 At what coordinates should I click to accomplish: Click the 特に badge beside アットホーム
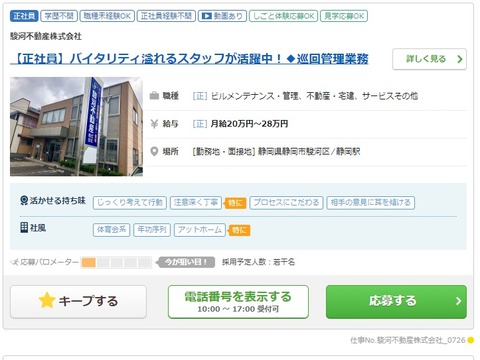pos(239,230)
